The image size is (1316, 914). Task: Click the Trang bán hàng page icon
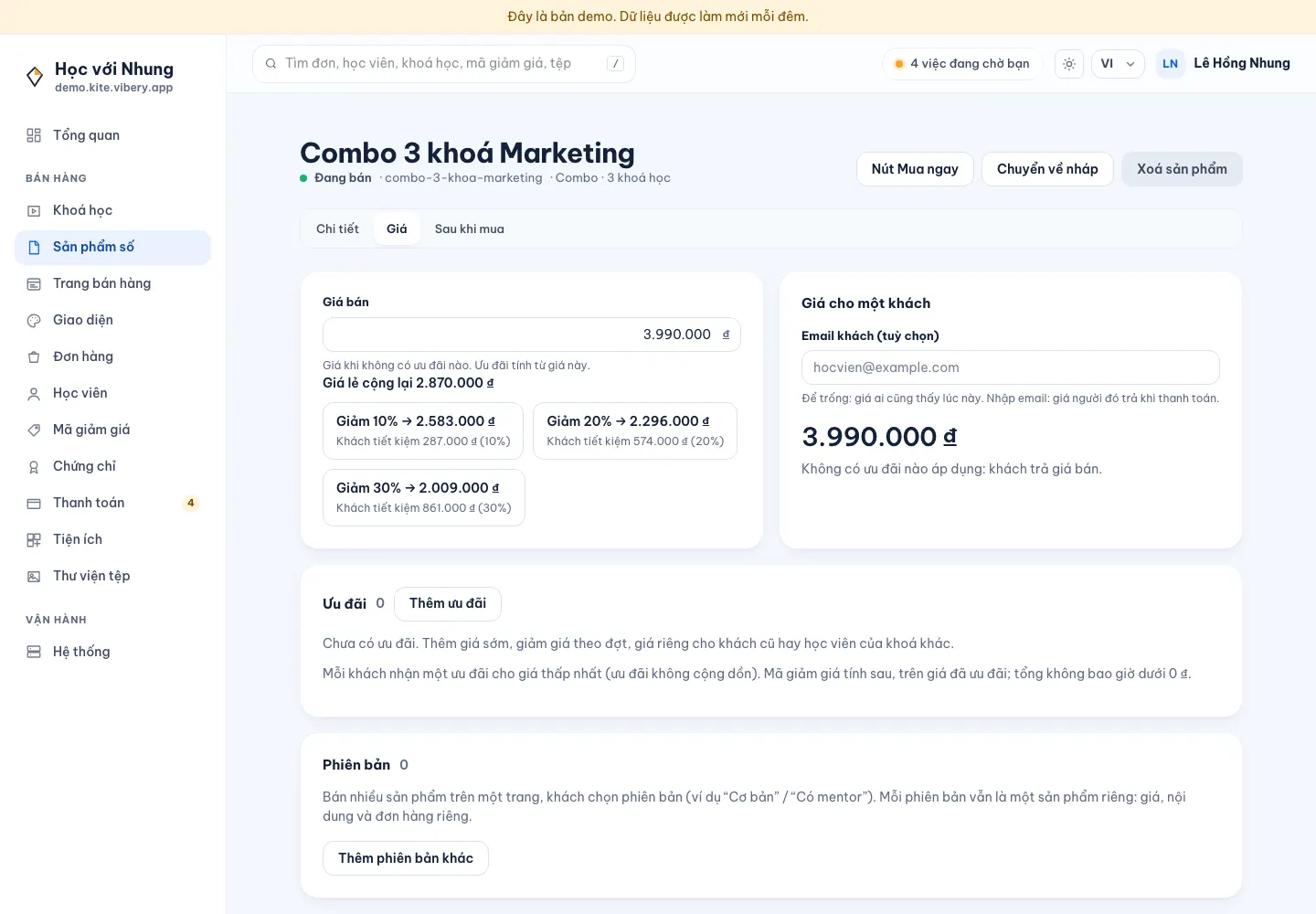tap(34, 283)
